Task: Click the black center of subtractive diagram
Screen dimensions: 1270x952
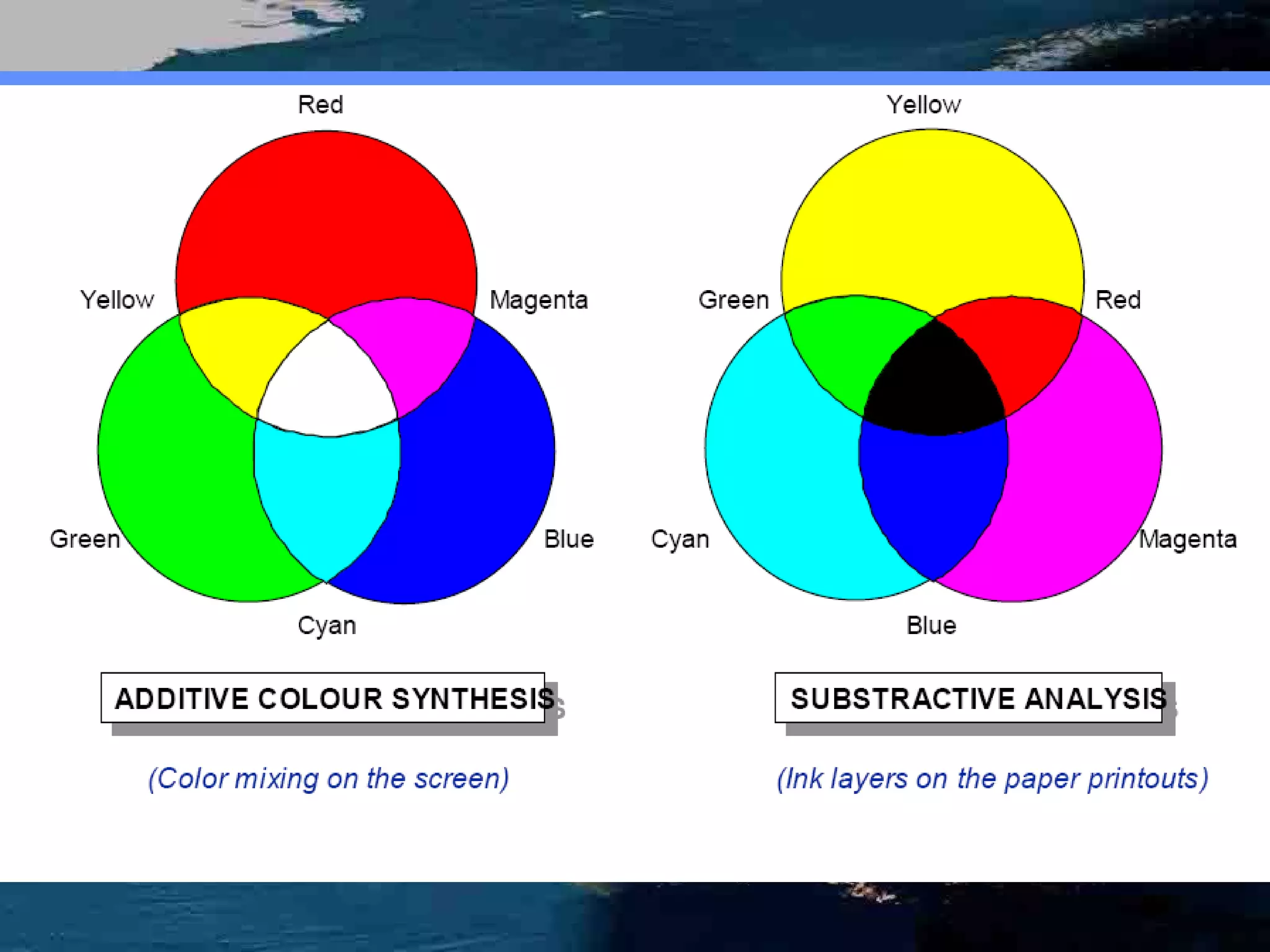Action: (x=933, y=384)
